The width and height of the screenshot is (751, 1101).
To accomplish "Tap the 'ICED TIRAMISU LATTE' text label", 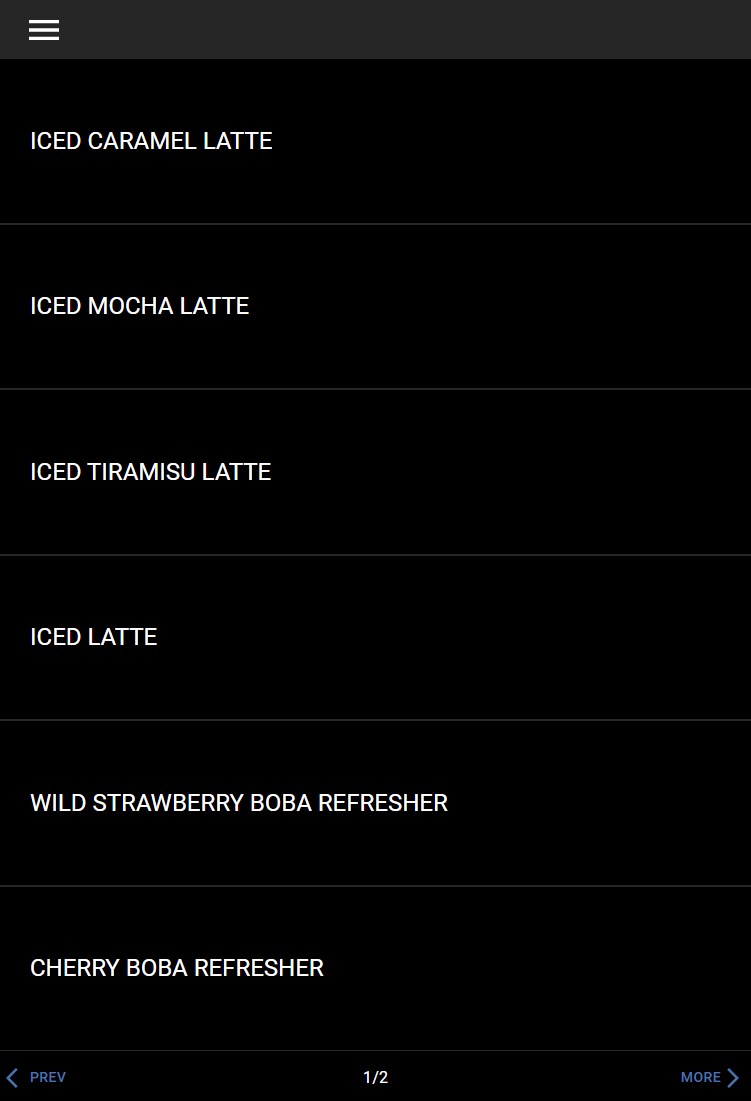I will click(150, 471).
